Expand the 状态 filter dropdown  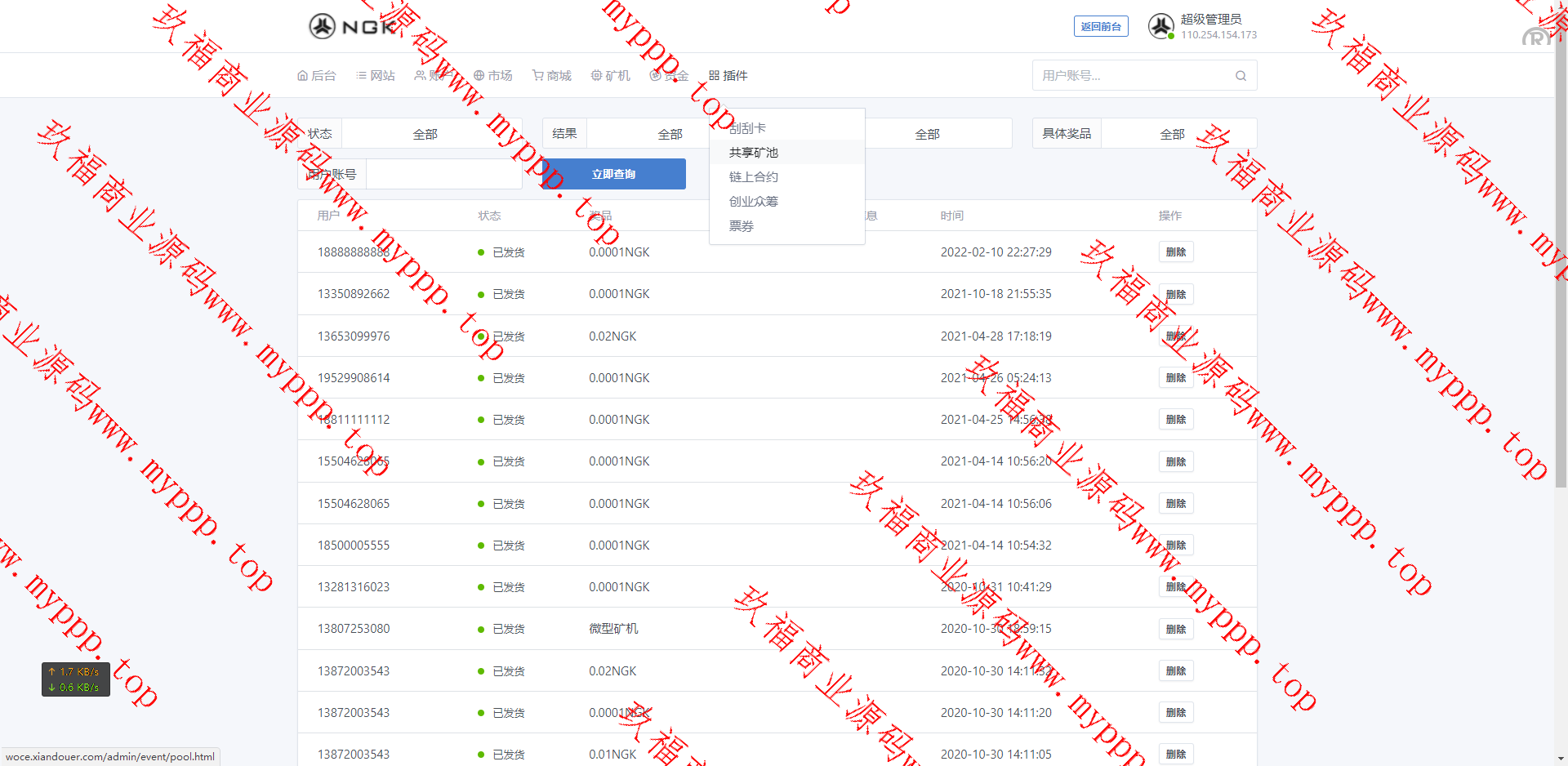click(425, 134)
